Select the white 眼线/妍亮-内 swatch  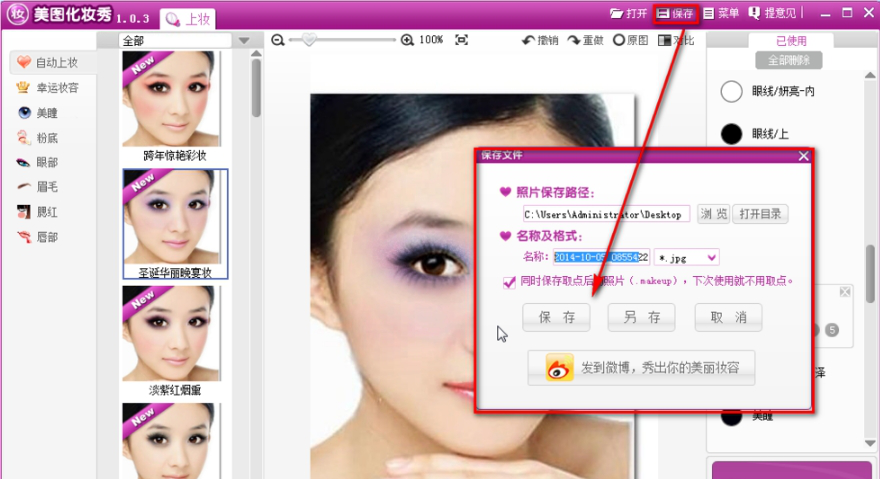coord(731,91)
